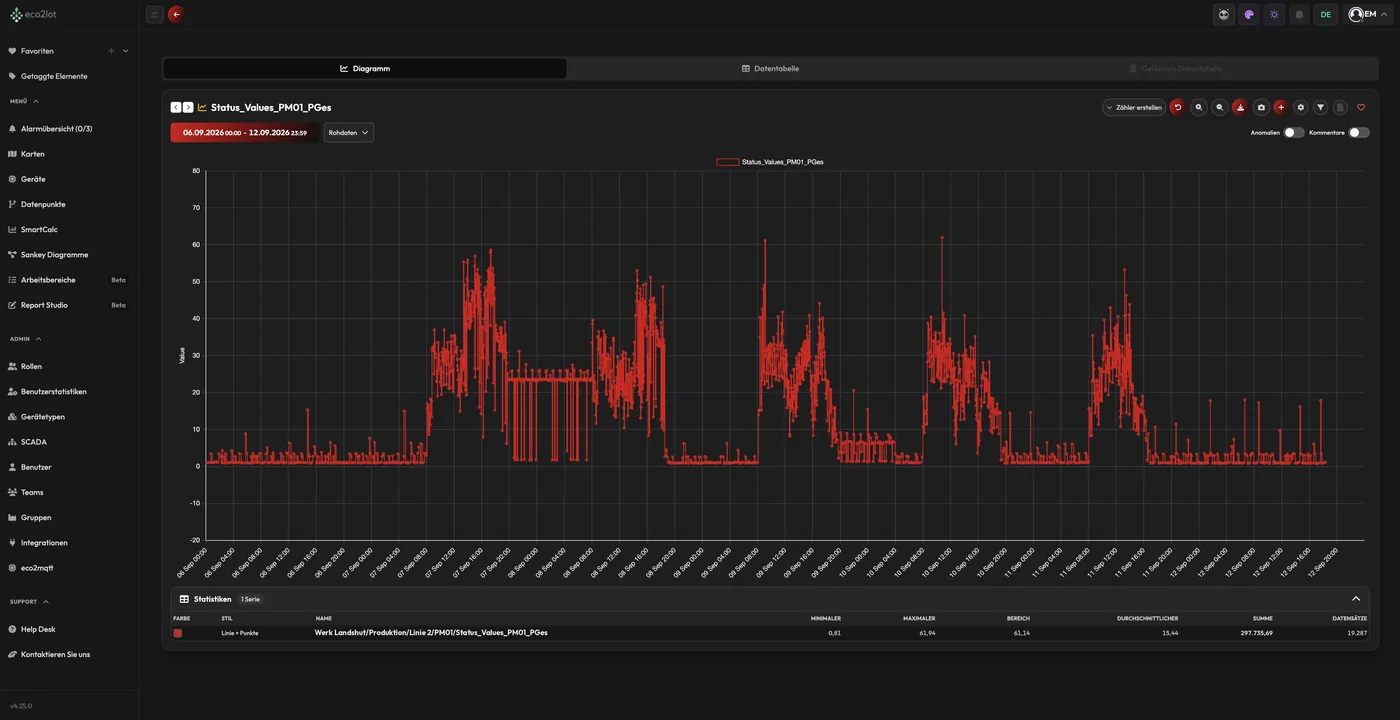Collapse the ADMIN section
1400x720 pixels.
pos(38,339)
